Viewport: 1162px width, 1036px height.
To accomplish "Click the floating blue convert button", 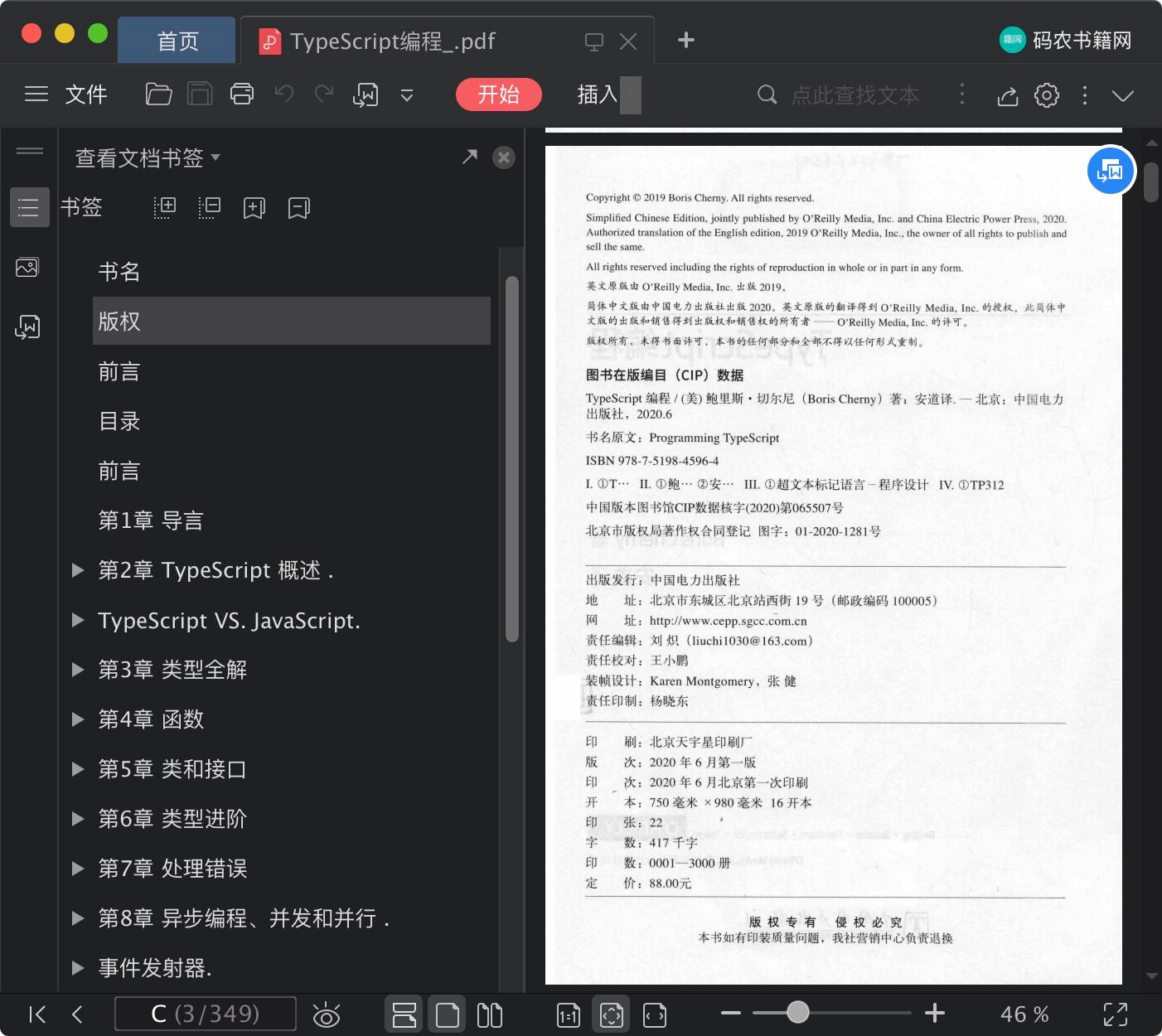I will [x=1111, y=171].
